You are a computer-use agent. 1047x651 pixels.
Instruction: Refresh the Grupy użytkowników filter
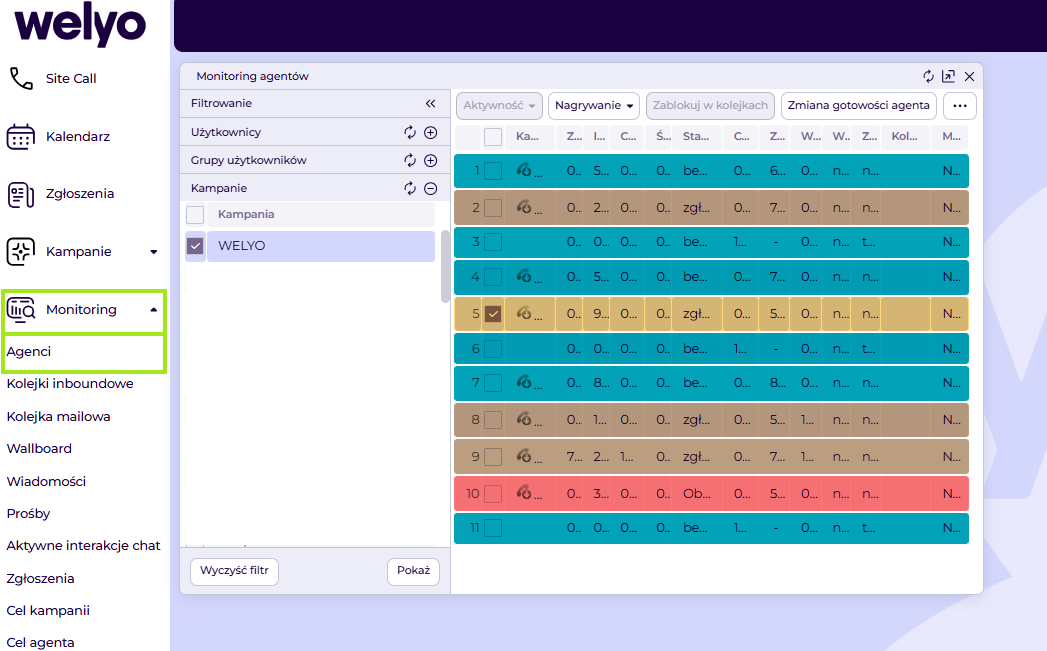410,160
